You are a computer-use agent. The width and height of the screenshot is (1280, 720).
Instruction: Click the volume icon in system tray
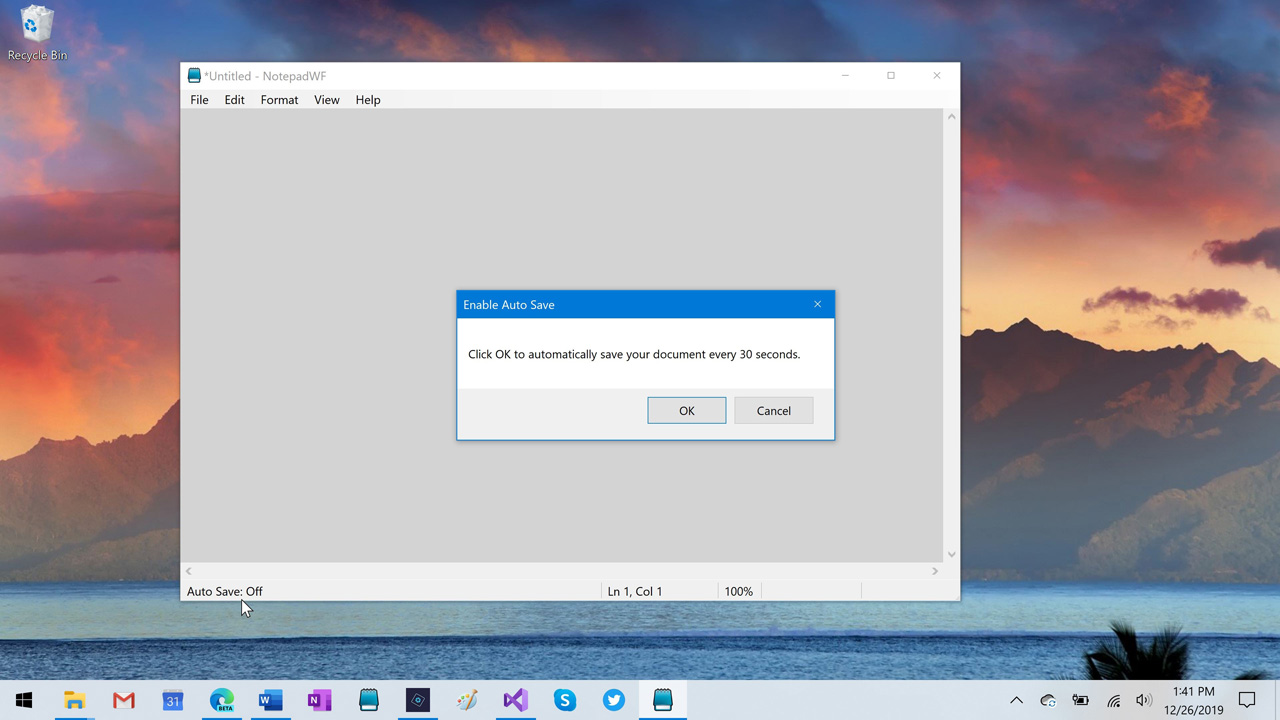click(1144, 701)
